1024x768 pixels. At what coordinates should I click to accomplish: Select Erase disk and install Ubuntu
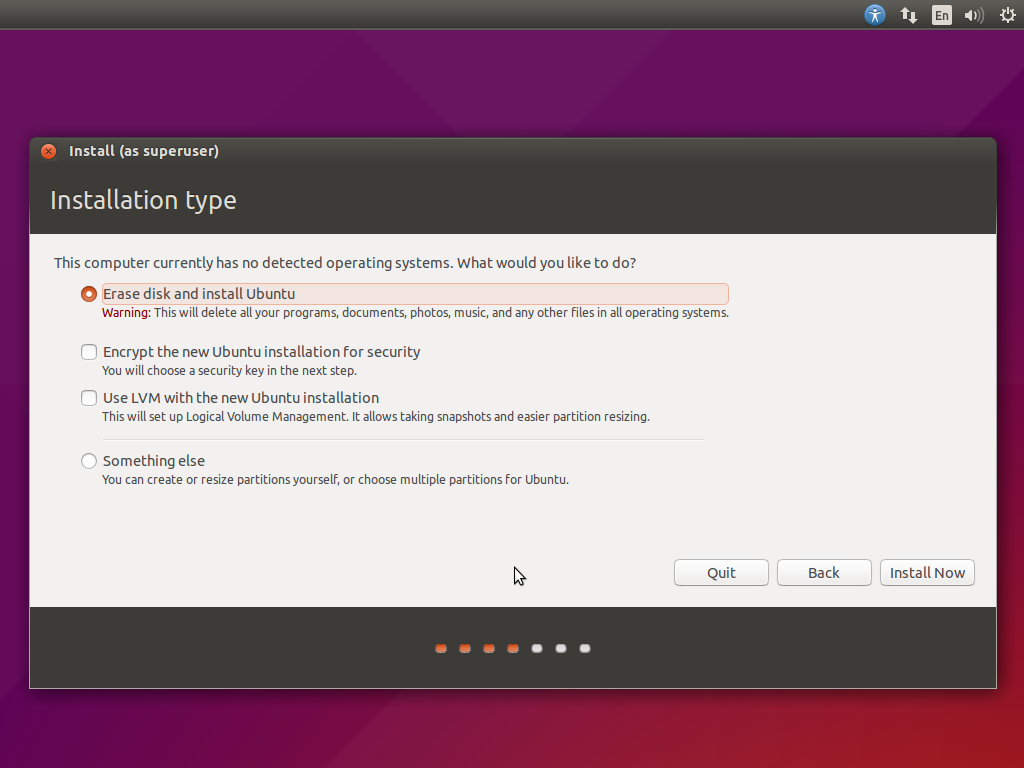coord(89,294)
